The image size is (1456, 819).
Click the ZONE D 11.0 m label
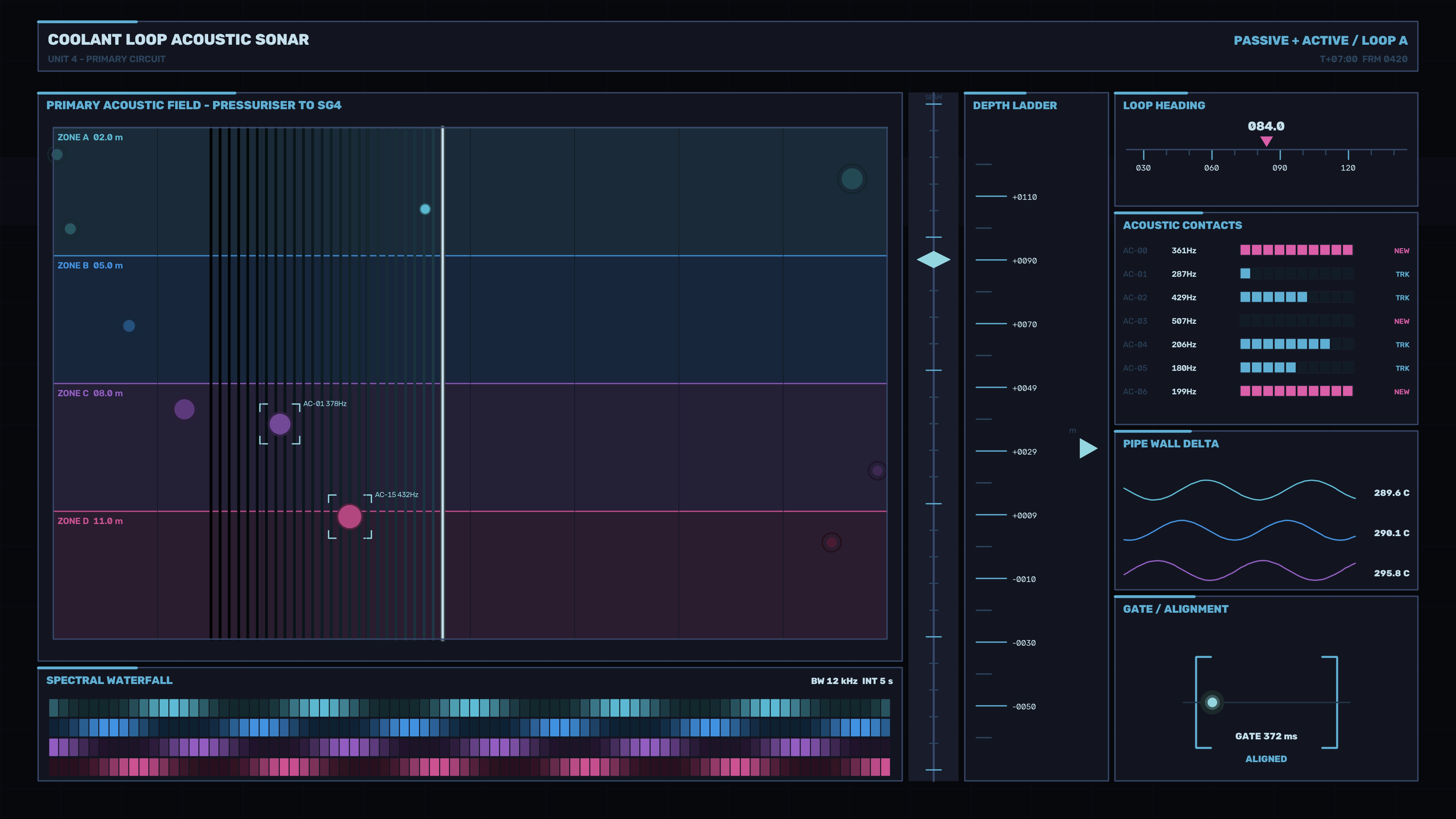tap(90, 521)
